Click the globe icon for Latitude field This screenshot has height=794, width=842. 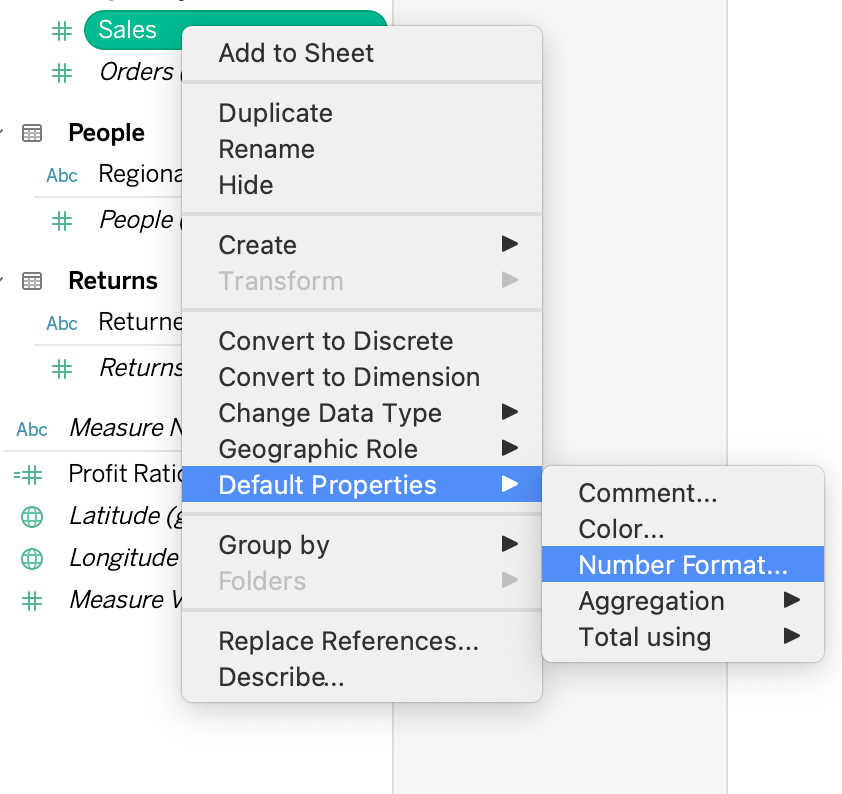coord(32,517)
